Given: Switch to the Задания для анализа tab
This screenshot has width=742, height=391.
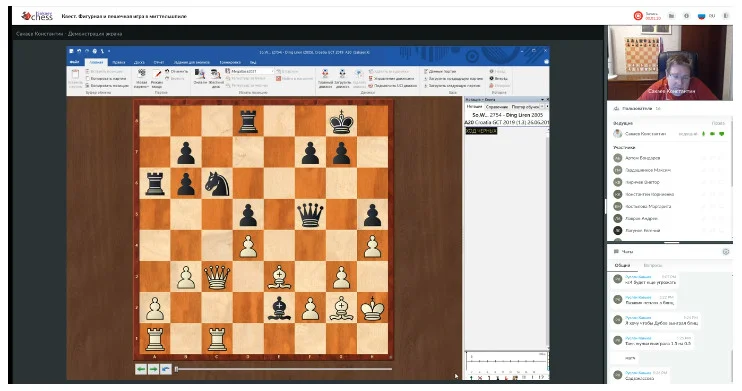Looking at the screenshot, I should 191,62.
